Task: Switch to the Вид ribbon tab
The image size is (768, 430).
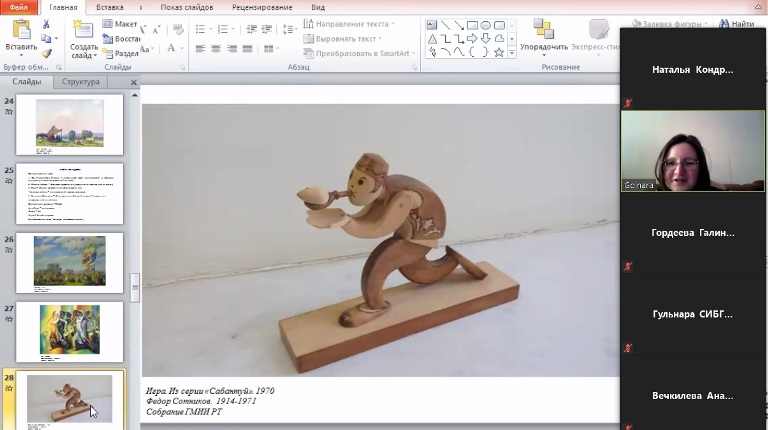Action: pos(318,7)
